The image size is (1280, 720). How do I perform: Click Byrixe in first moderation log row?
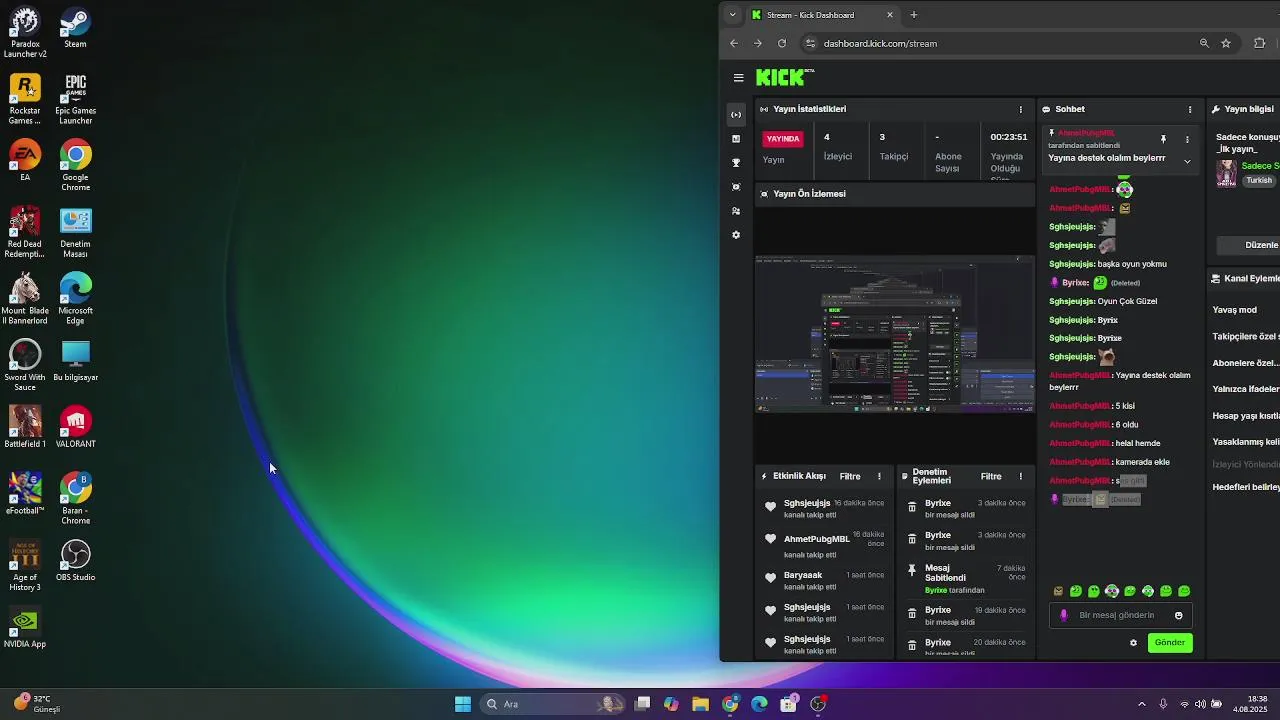[x=938, y=503]
